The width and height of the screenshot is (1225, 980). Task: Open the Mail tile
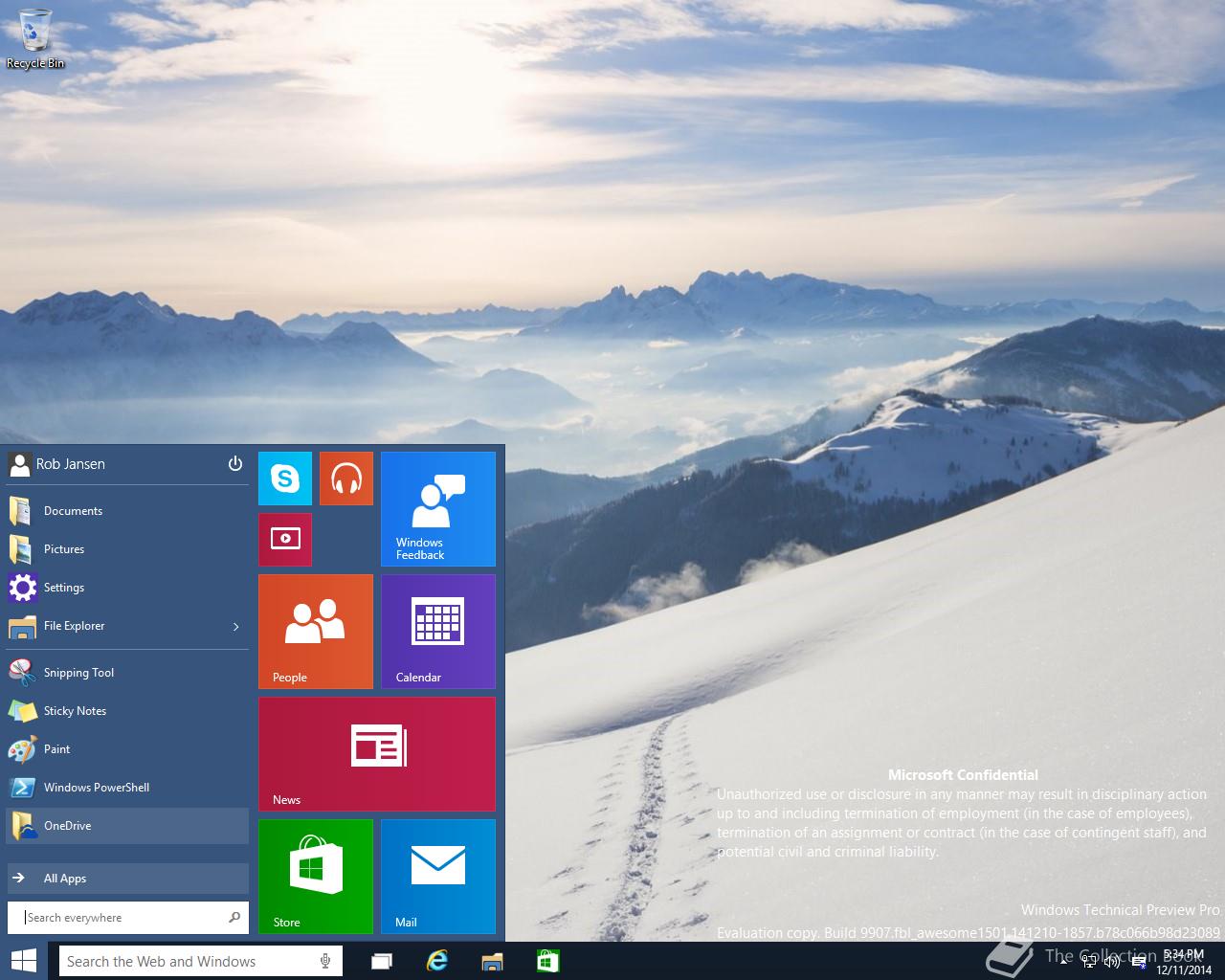click(x=438, y=877)
